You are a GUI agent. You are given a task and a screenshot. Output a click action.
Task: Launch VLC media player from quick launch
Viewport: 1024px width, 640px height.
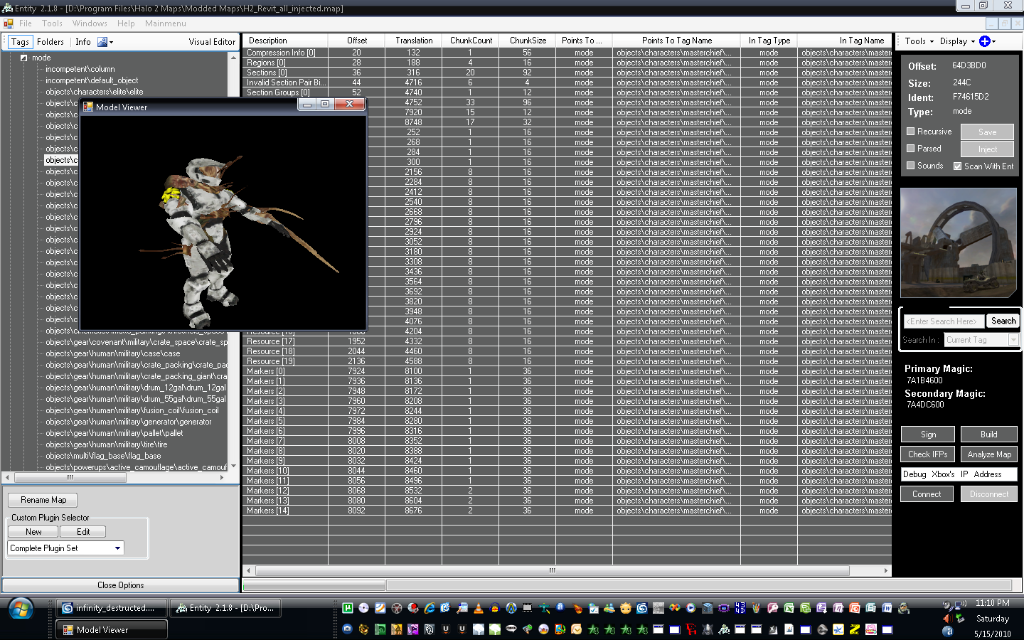(x=479, y=608)
